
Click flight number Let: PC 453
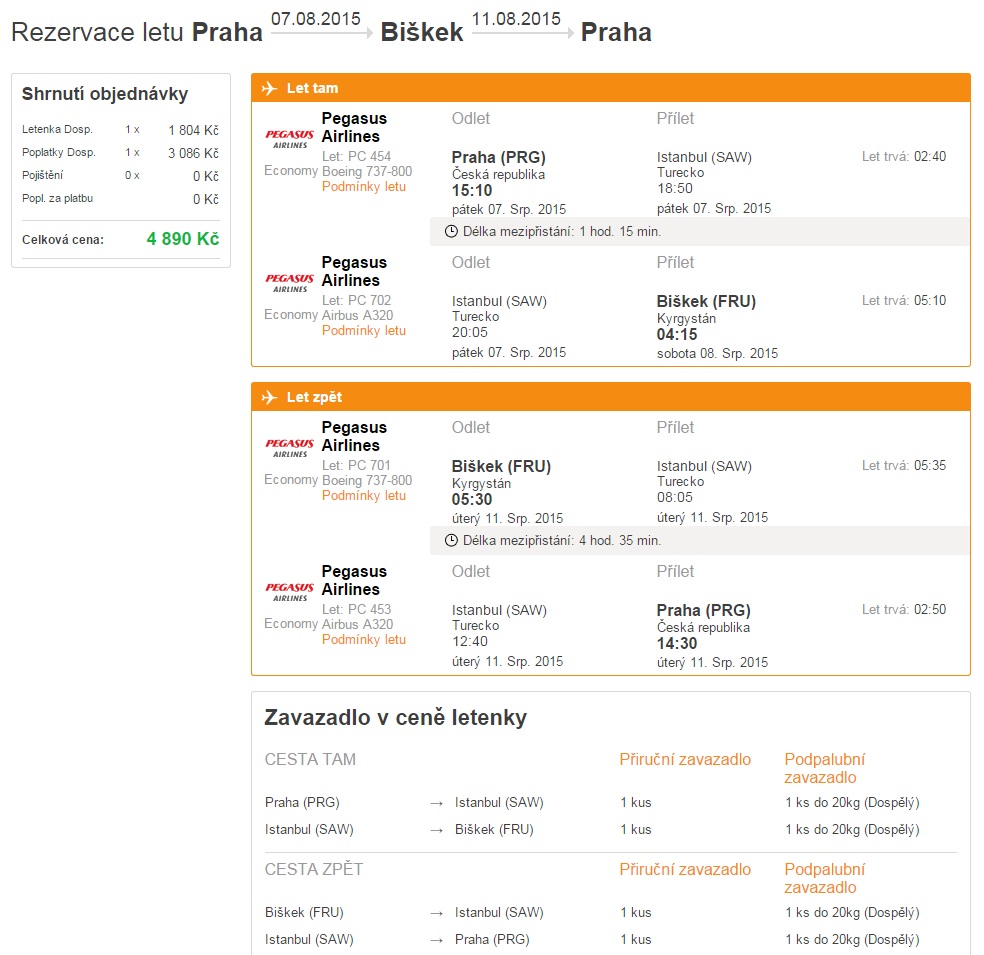coord(356,609)
